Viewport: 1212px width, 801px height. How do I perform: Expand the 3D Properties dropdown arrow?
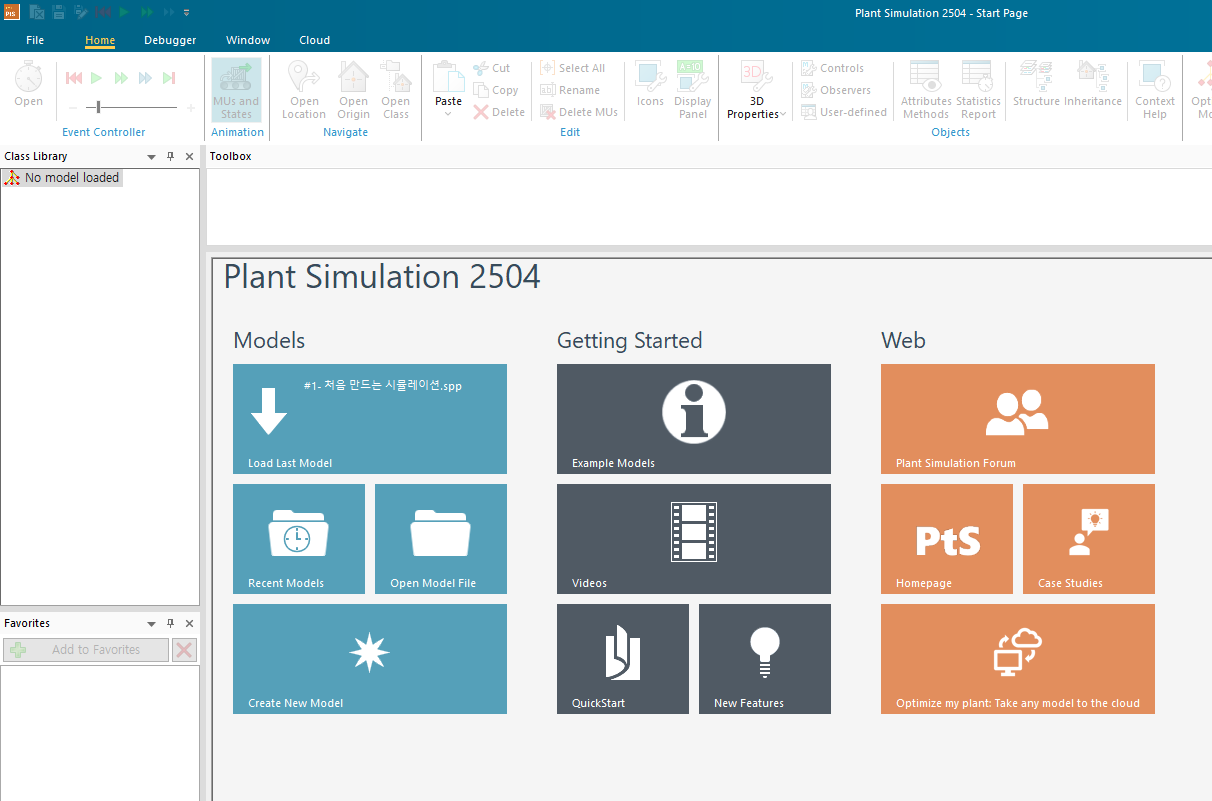pos(783,115)
